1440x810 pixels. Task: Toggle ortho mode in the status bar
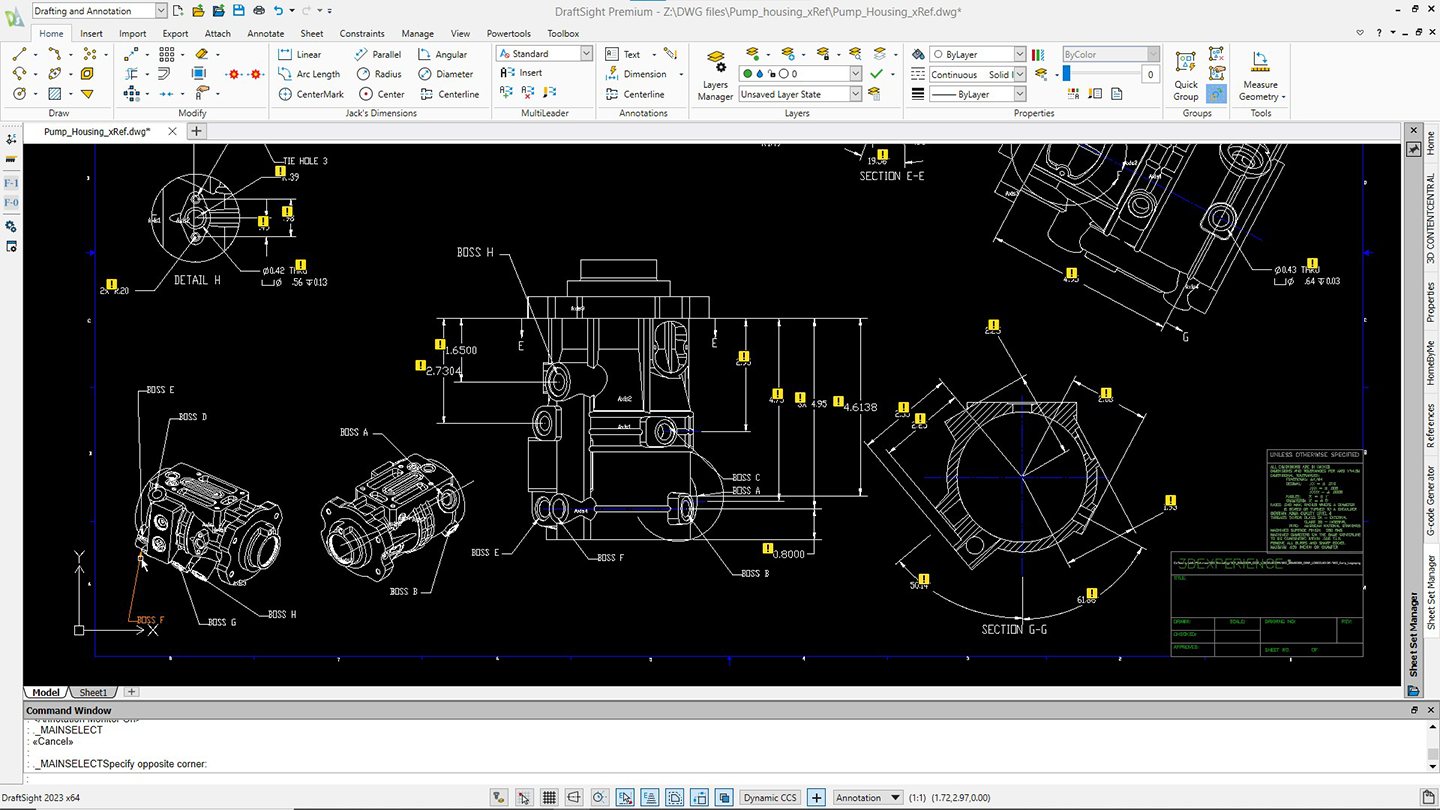tap(574, 797)
